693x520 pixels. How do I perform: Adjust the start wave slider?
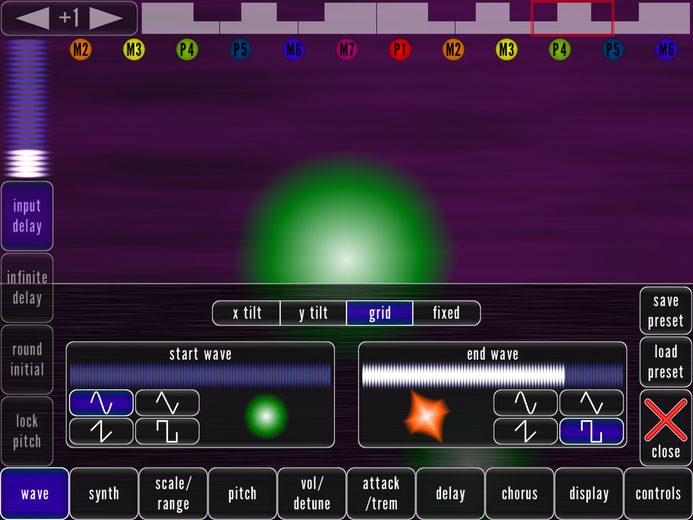click(x=200, y=375)
